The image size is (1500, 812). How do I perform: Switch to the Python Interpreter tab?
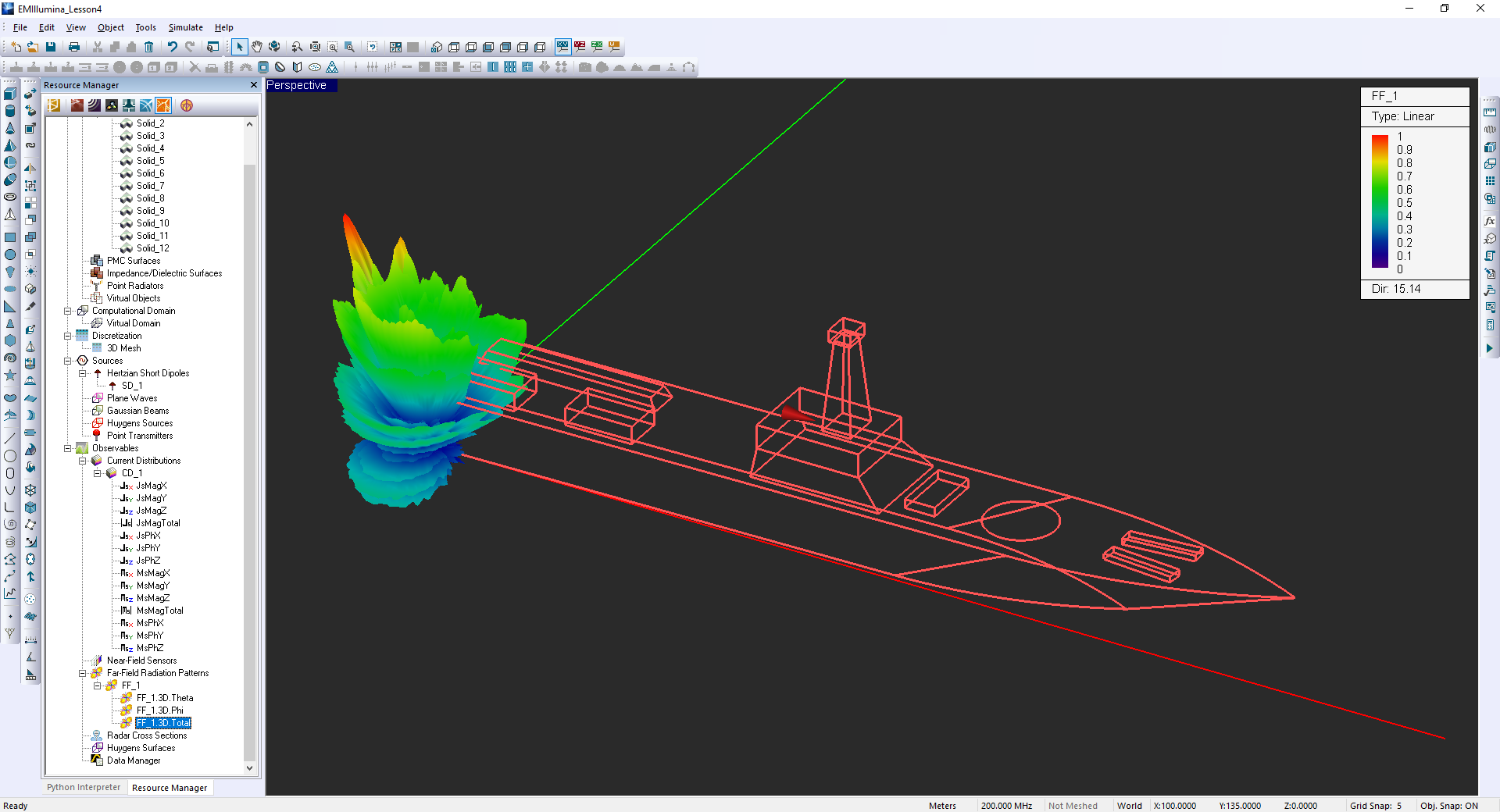(84, 787)
